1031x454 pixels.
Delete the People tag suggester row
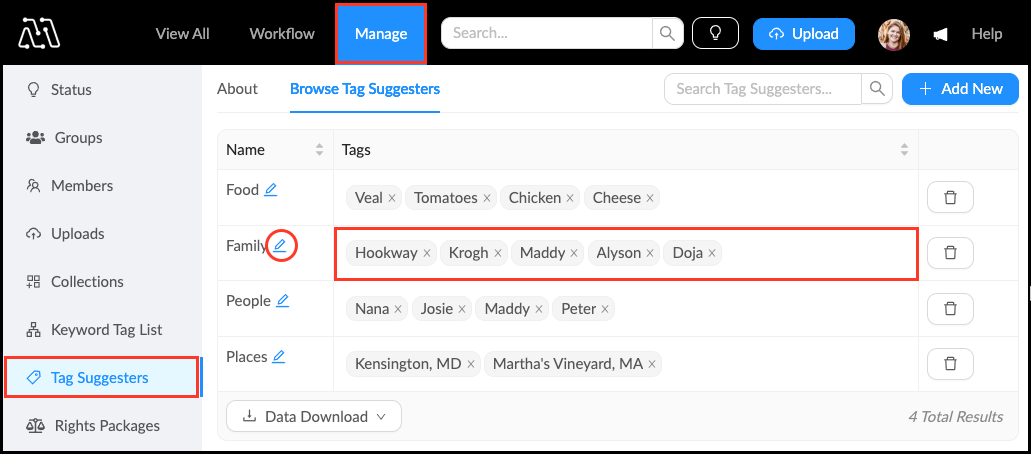click(x=950, y=309)
